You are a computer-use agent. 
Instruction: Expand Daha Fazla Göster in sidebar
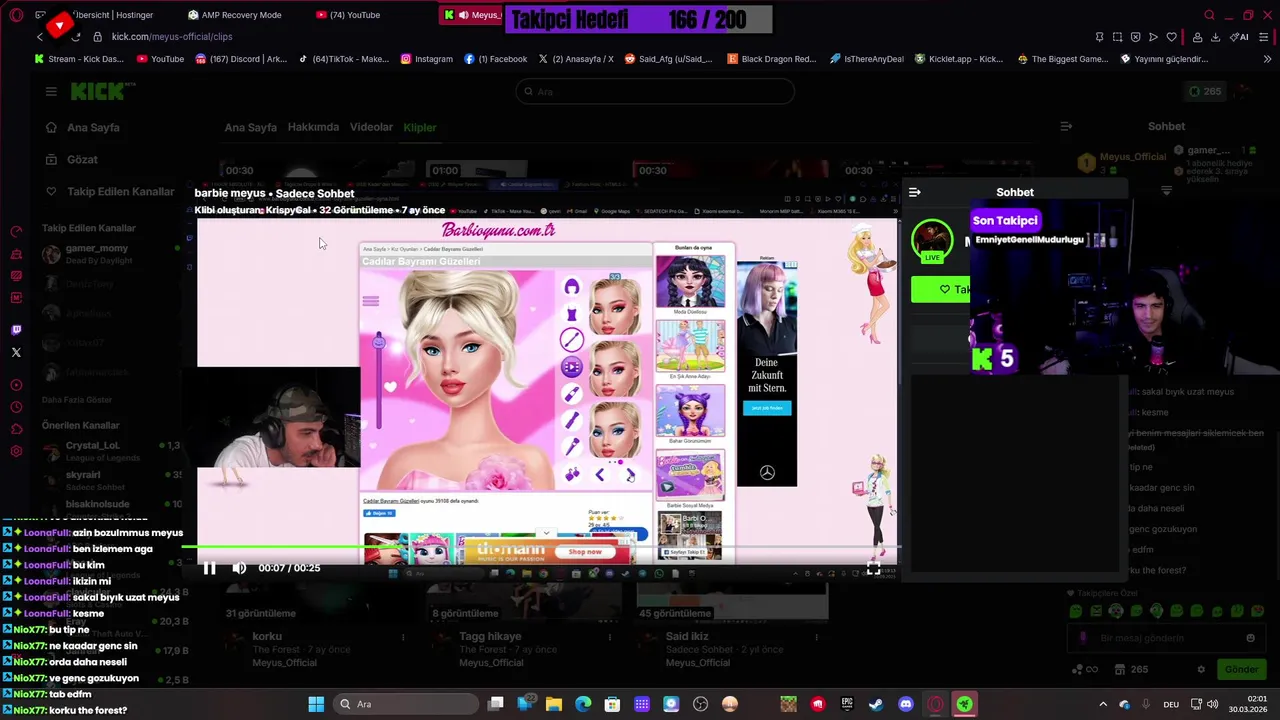click(77, 400)
